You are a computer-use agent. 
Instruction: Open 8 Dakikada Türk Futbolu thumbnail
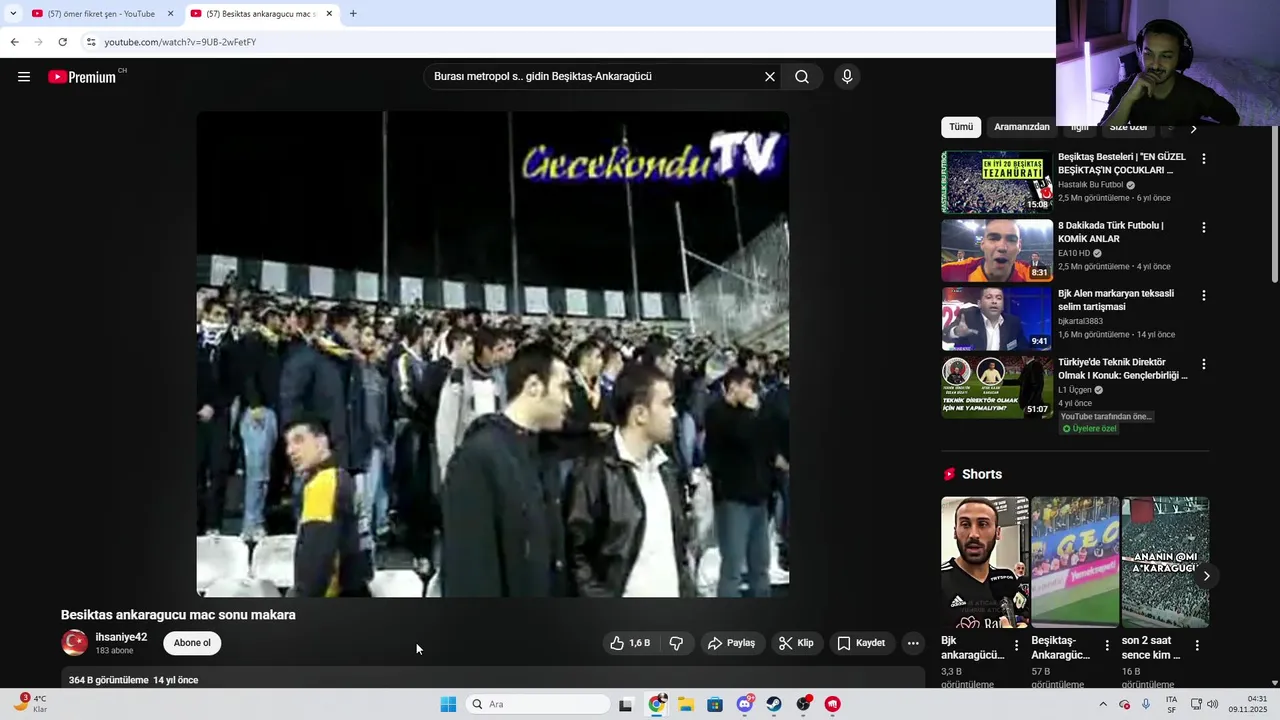997,250
